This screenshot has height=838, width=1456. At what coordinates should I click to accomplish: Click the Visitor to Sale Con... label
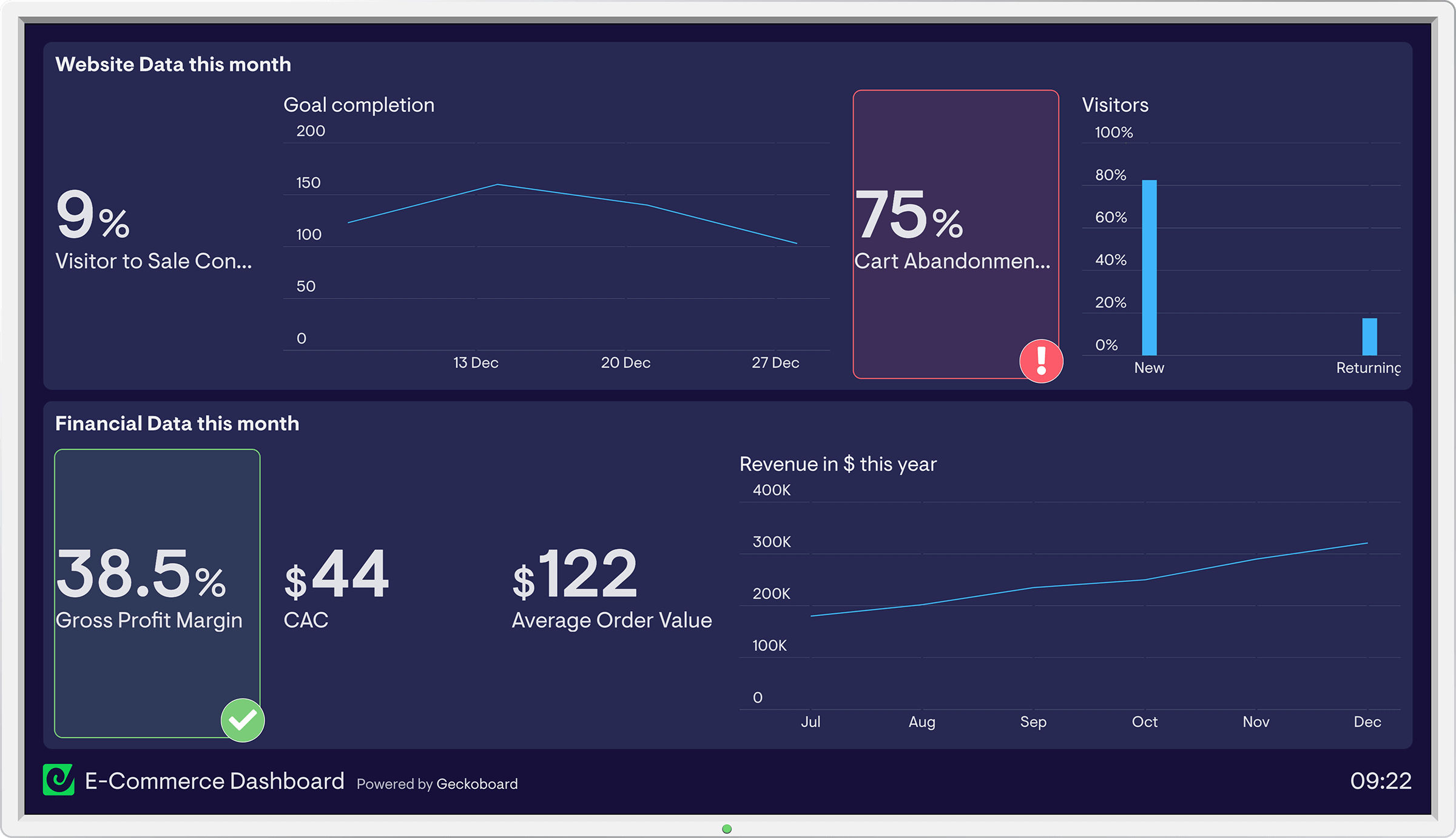[x=153, y=261]
